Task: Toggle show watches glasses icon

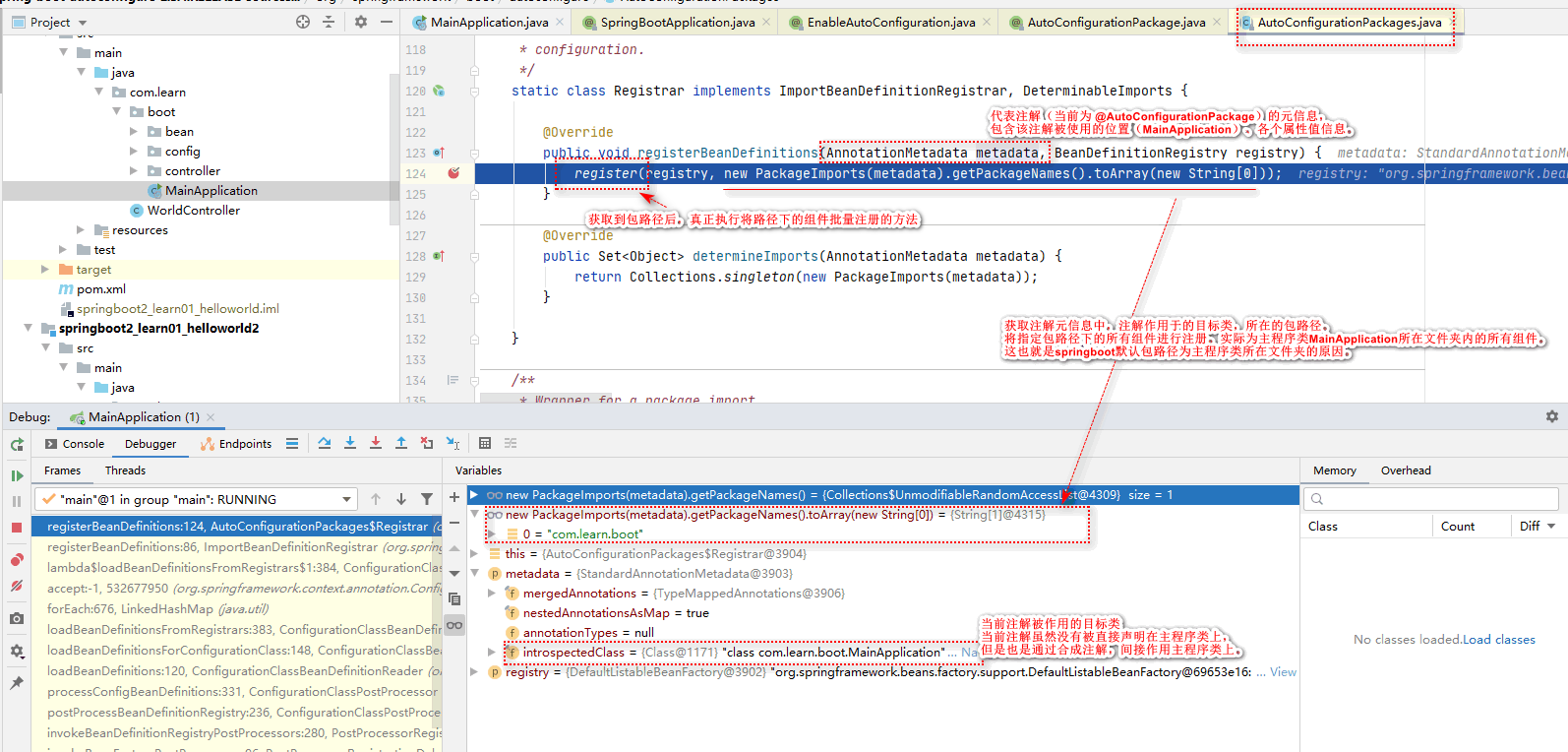Action: [454, 625]
